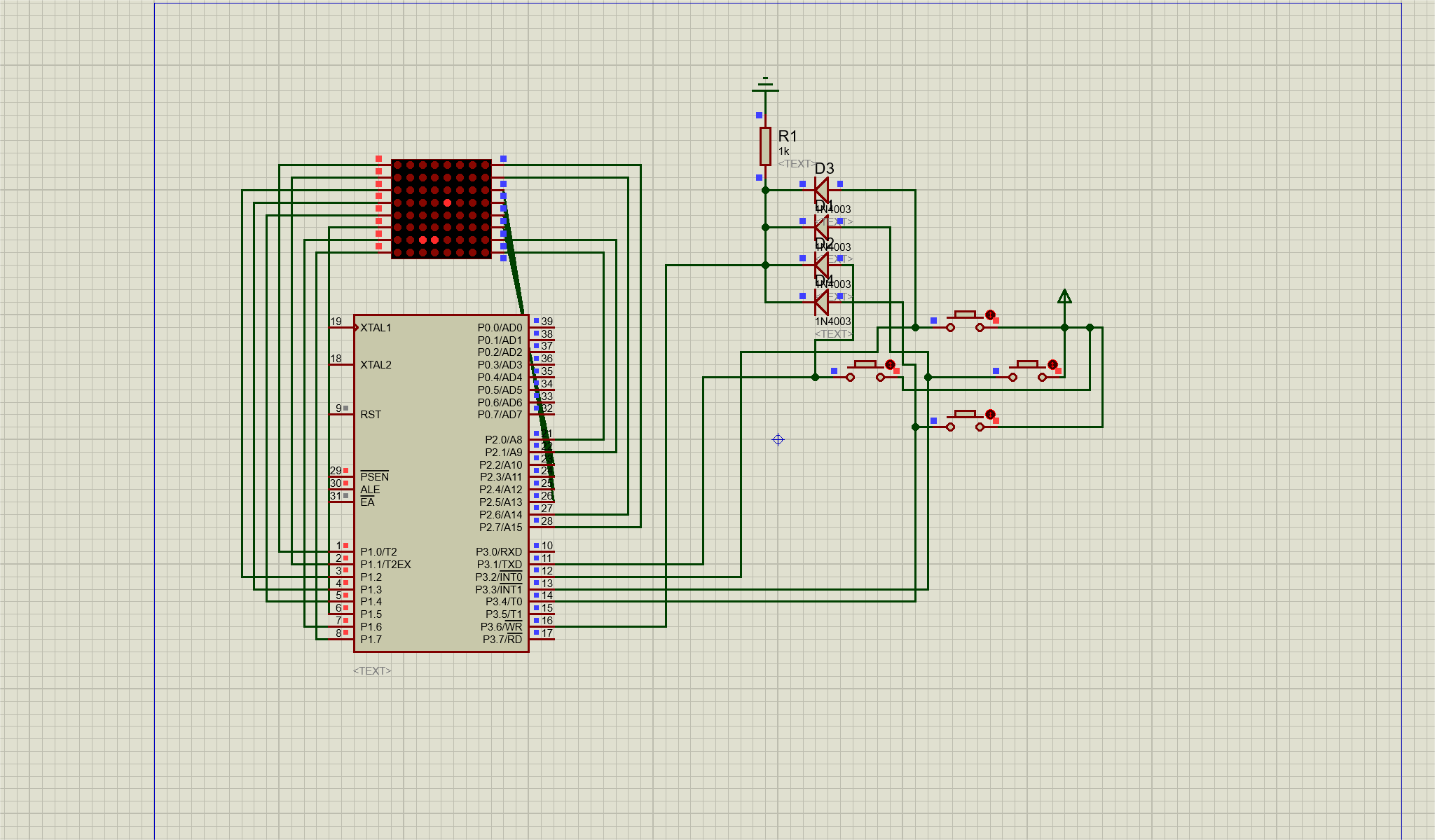Click the RST pin label

tap(371, 414)
